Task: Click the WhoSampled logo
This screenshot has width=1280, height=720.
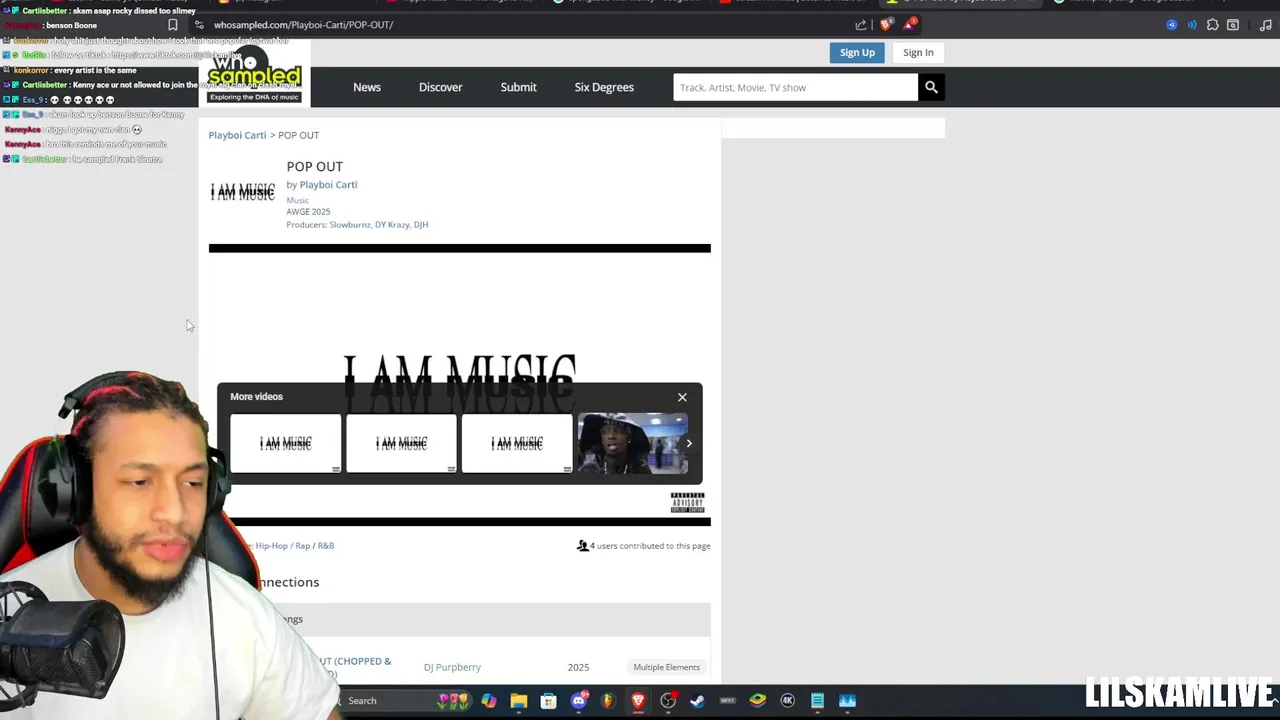Action: 255,75
